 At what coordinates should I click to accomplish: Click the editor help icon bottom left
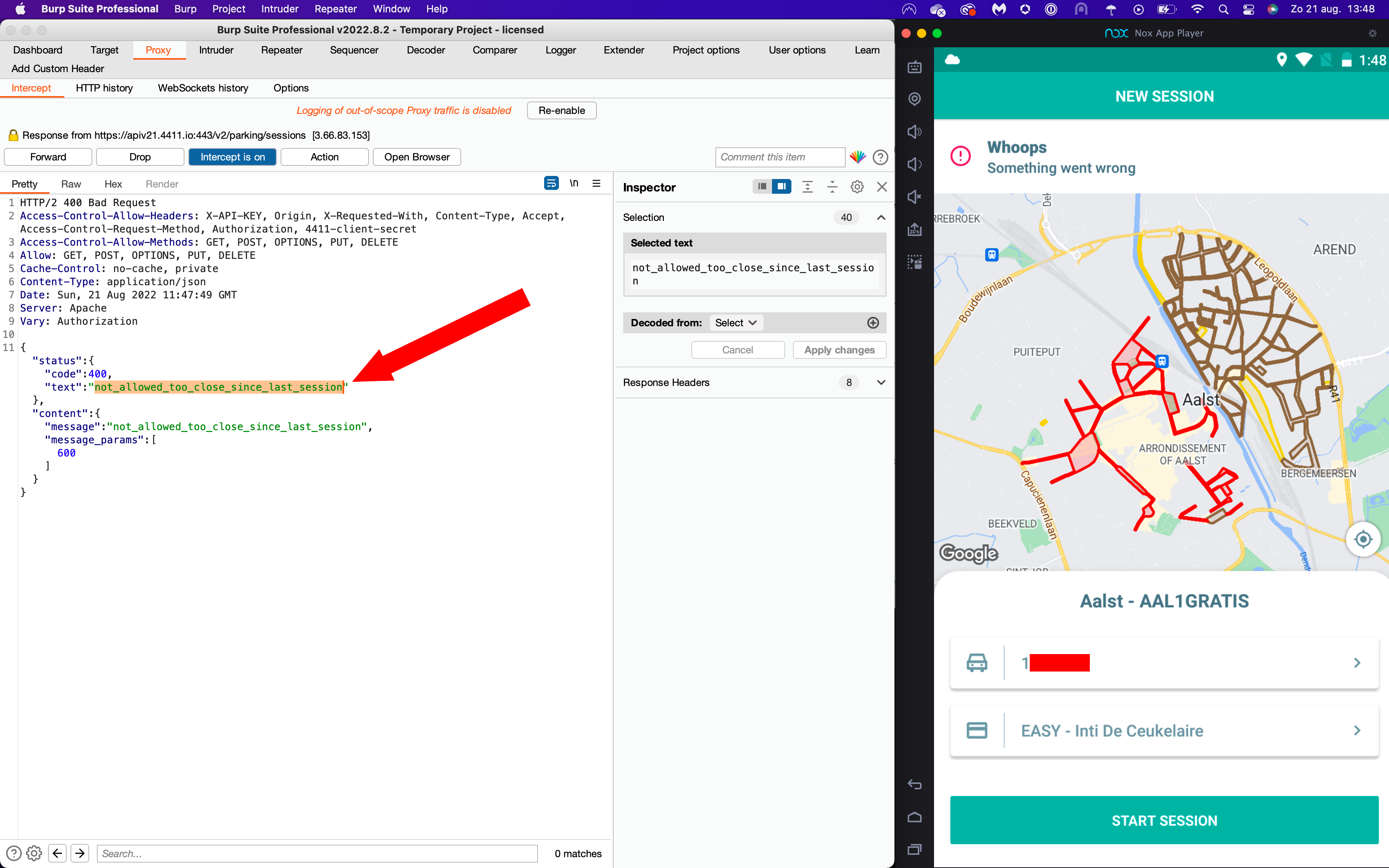(13, 853)
